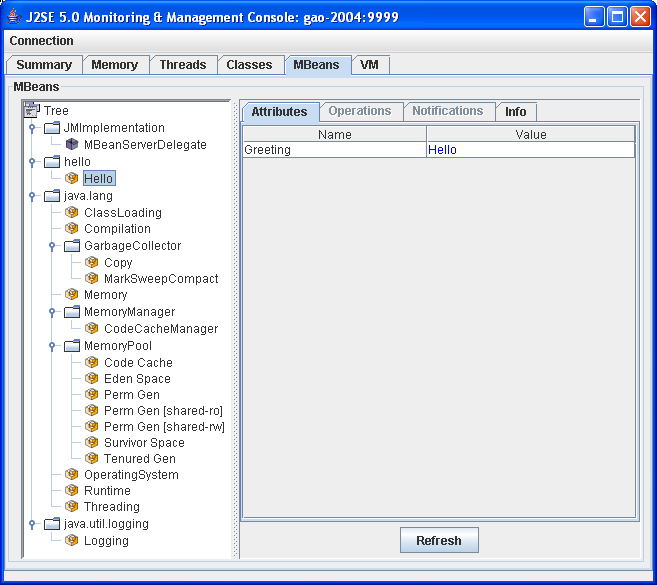Switch to the Classes tab
The width and height of the screenshot is (657, 585).
(x=250, y=65)
